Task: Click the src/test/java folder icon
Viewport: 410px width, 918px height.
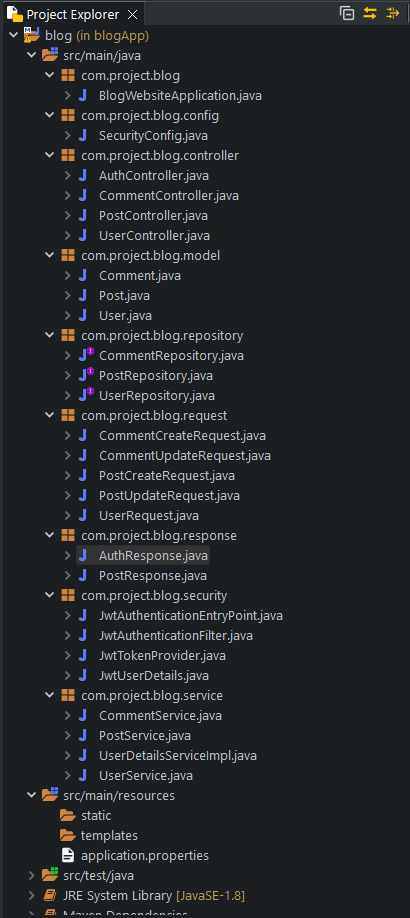Action: [x=50, y=875]
